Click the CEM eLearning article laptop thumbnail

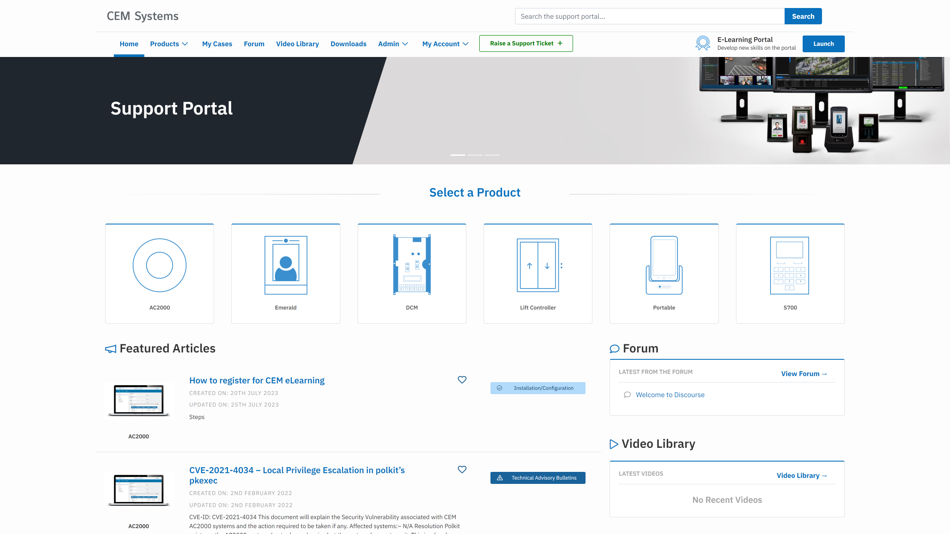point(138,400)
